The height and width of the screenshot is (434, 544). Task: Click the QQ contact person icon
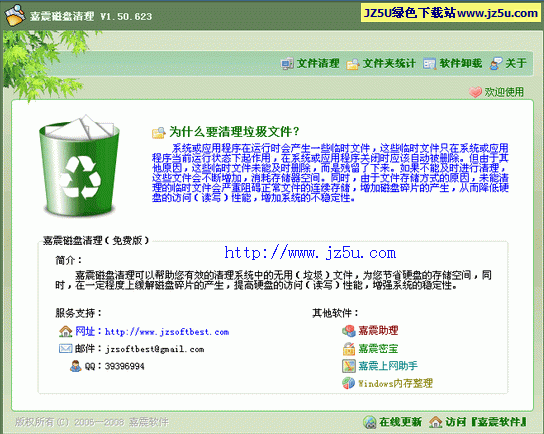coord(75,366)
